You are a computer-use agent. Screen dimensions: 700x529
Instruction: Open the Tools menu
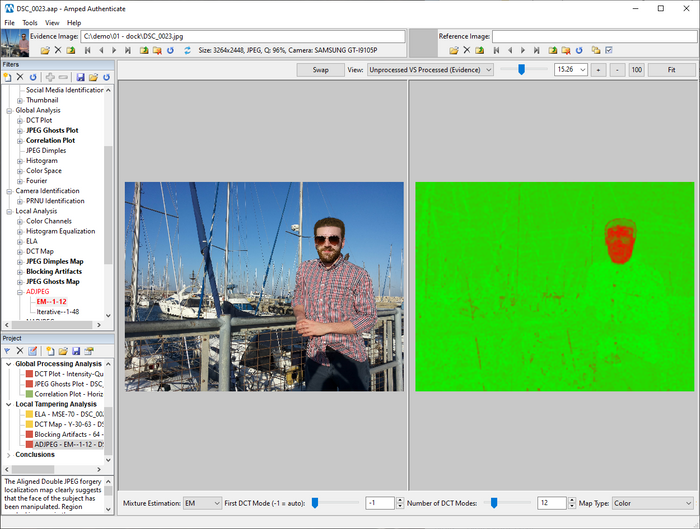pos(30,23)
